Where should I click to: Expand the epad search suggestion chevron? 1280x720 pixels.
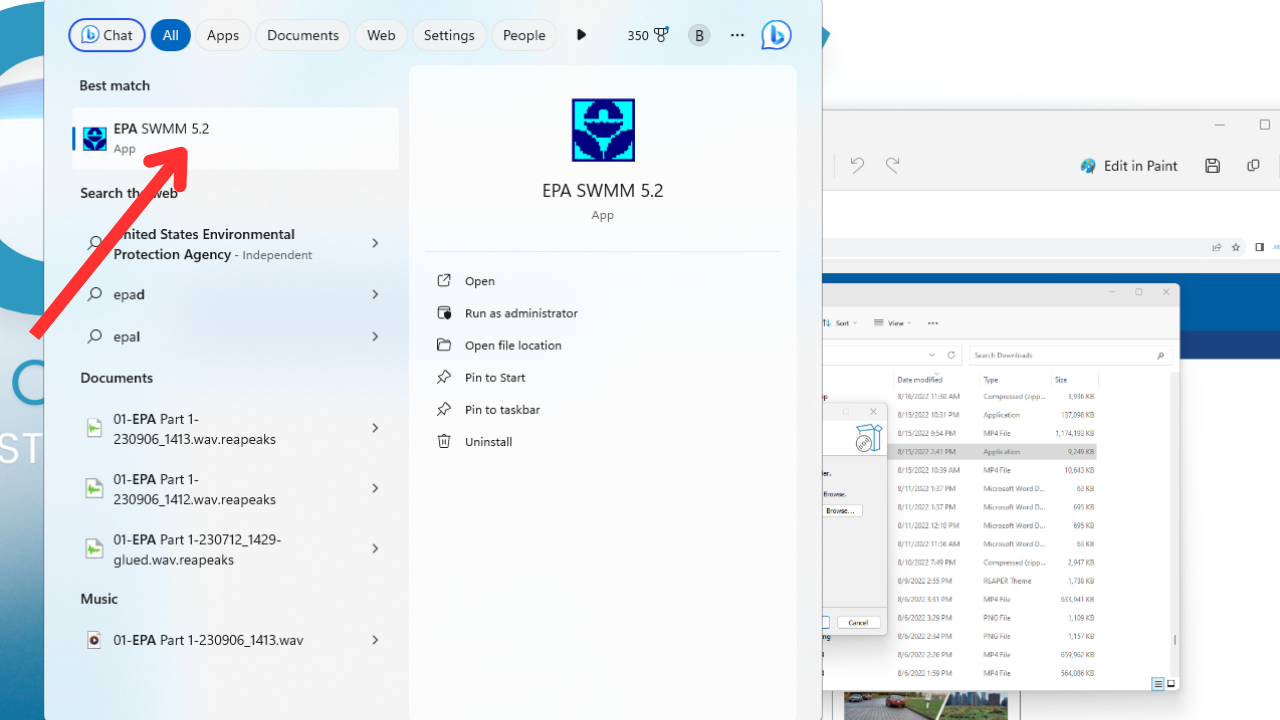(375, 294)
